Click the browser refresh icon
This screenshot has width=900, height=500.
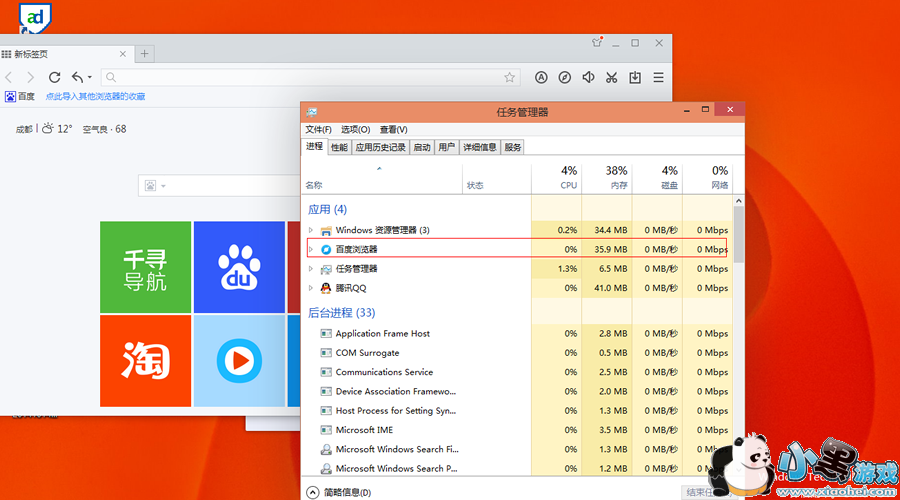click(x=55, y=77)
